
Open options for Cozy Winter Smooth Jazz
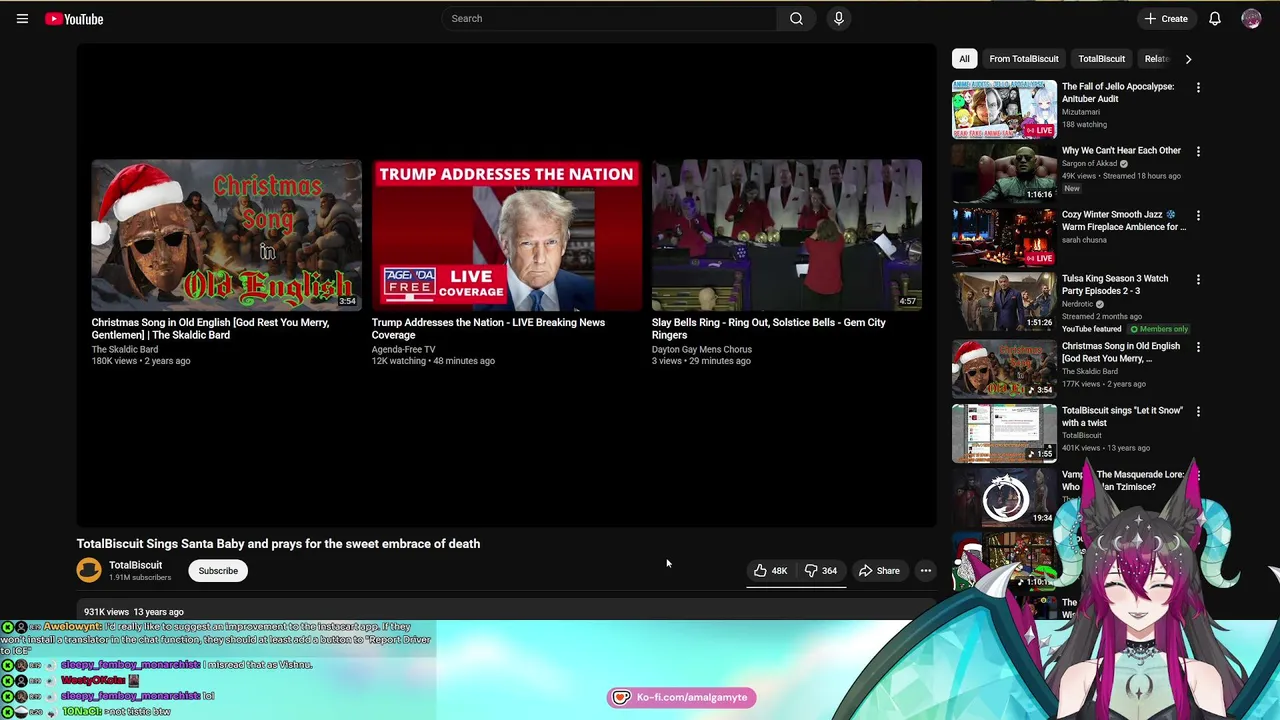click(x=1198, y=215)
